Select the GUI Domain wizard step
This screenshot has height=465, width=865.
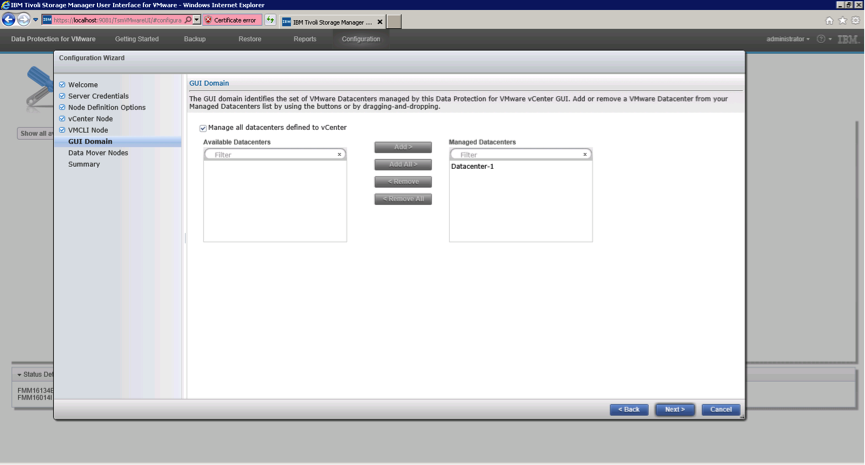(x=90, y=142)
